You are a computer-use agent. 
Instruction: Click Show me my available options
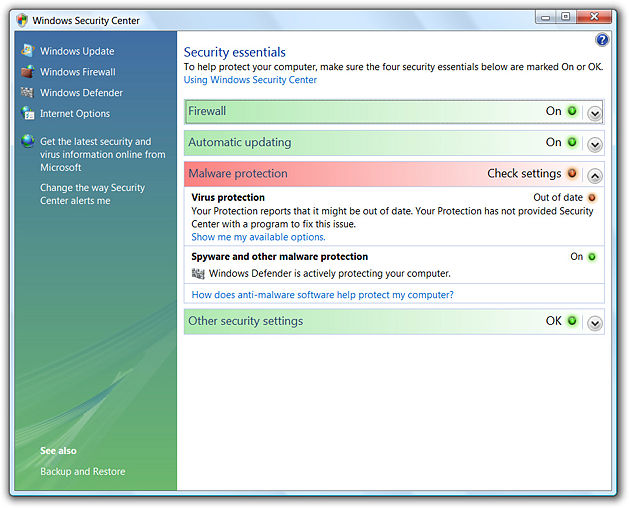pyautogui.click(x=258, y=237)
